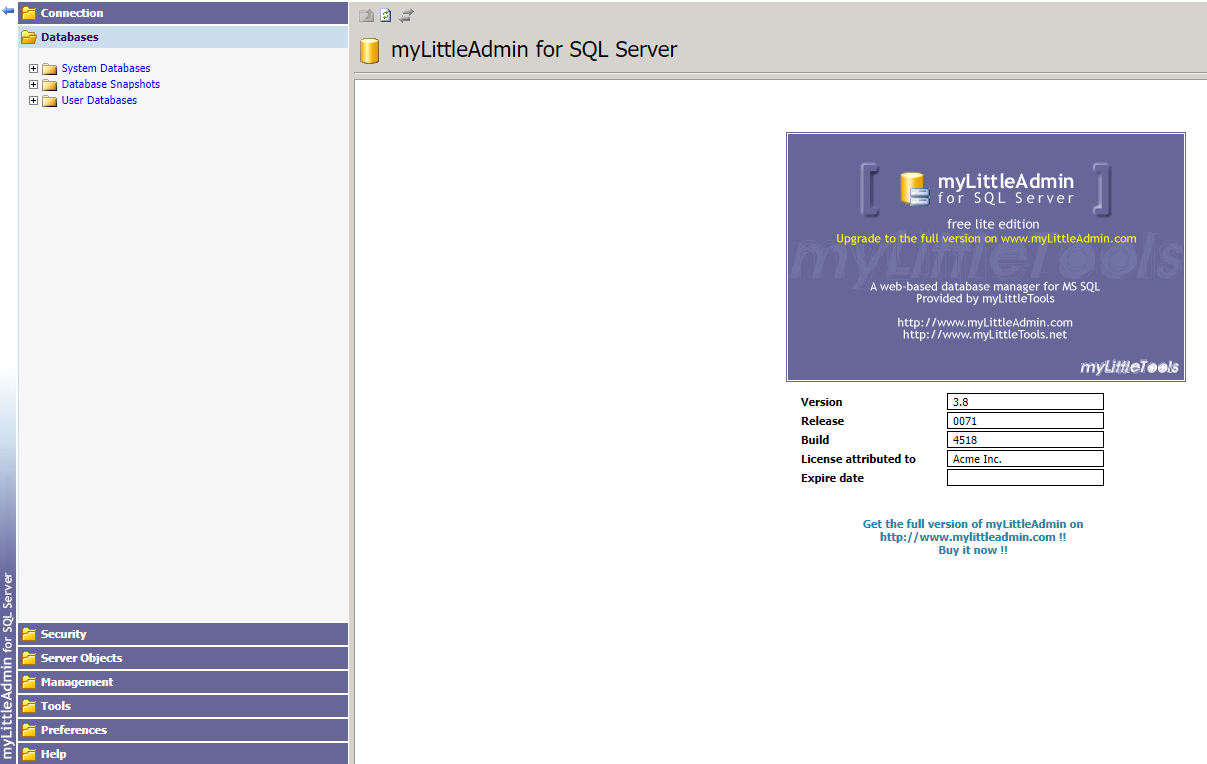Click the License field showing Acme Inc.
This screenshot has height=764, width=1207.
[1025, 459]
